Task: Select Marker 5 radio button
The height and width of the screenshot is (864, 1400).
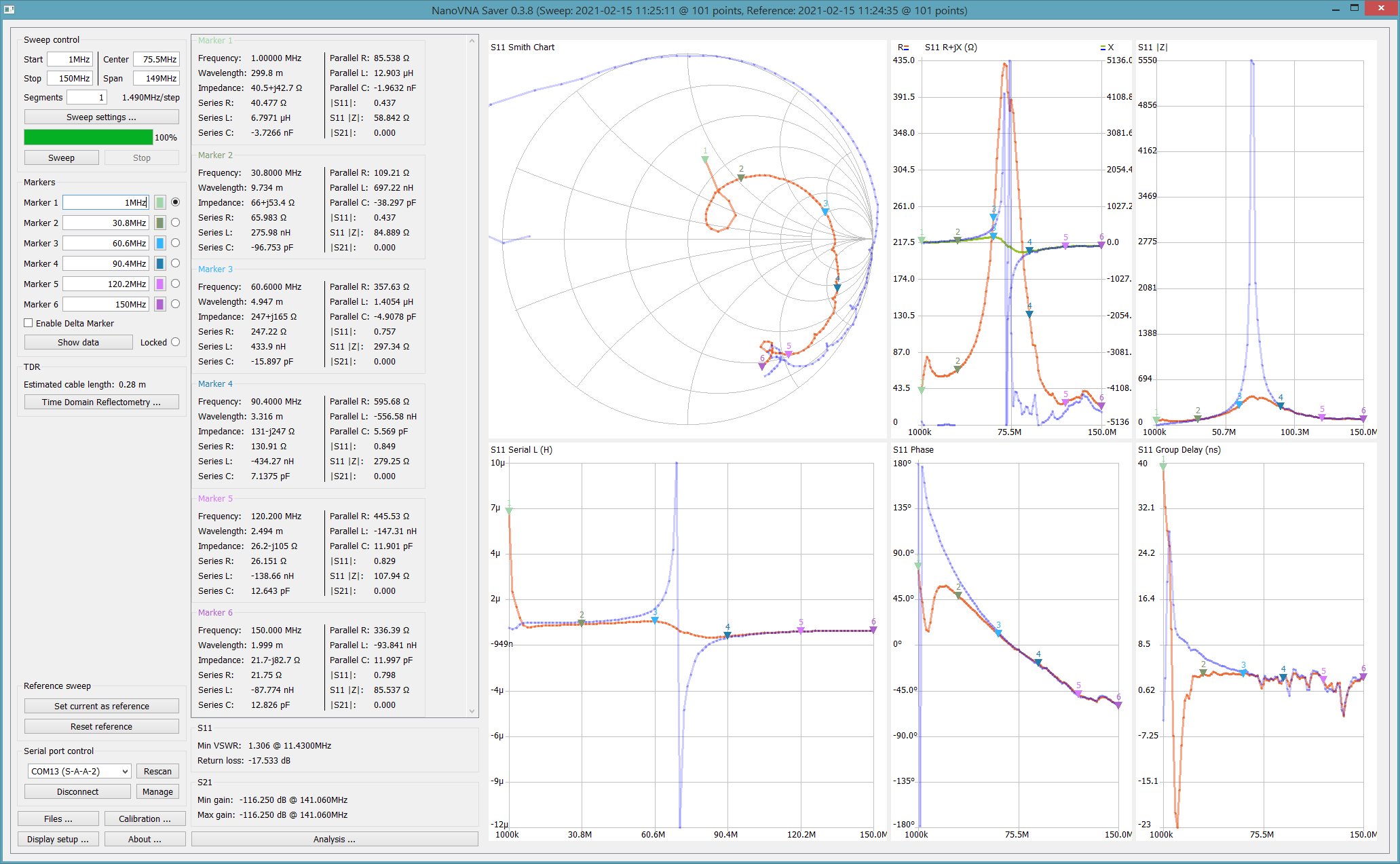Action: point(175,284)
